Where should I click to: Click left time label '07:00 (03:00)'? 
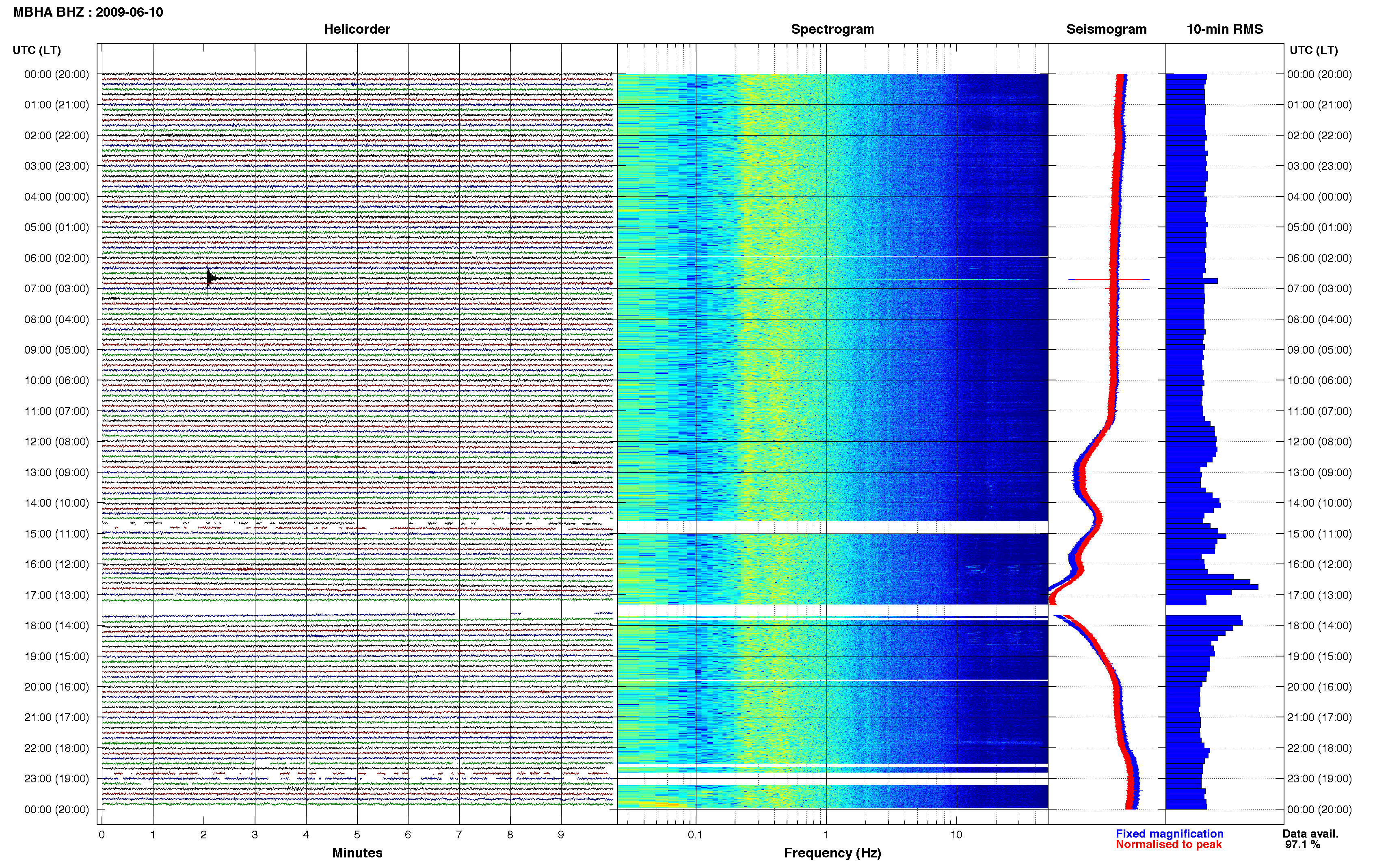[56, 289]
